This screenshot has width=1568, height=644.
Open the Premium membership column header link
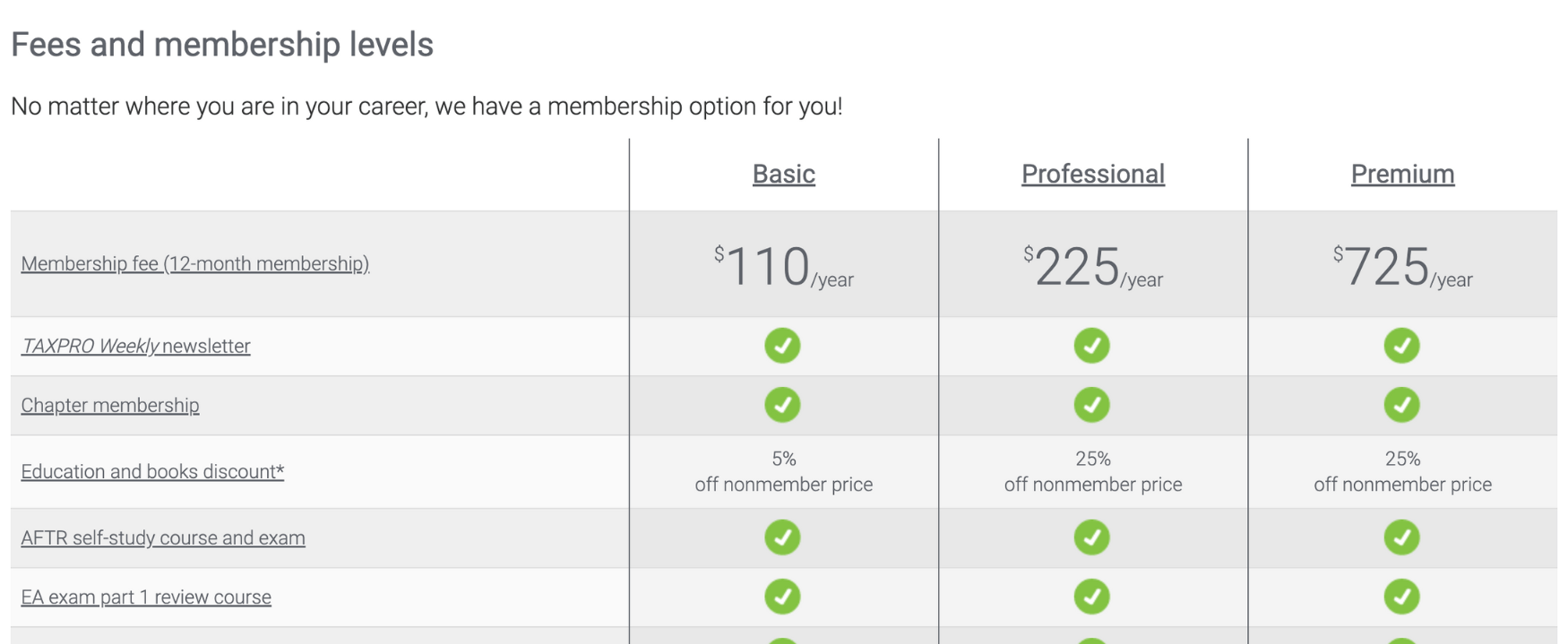[1402, 173]
